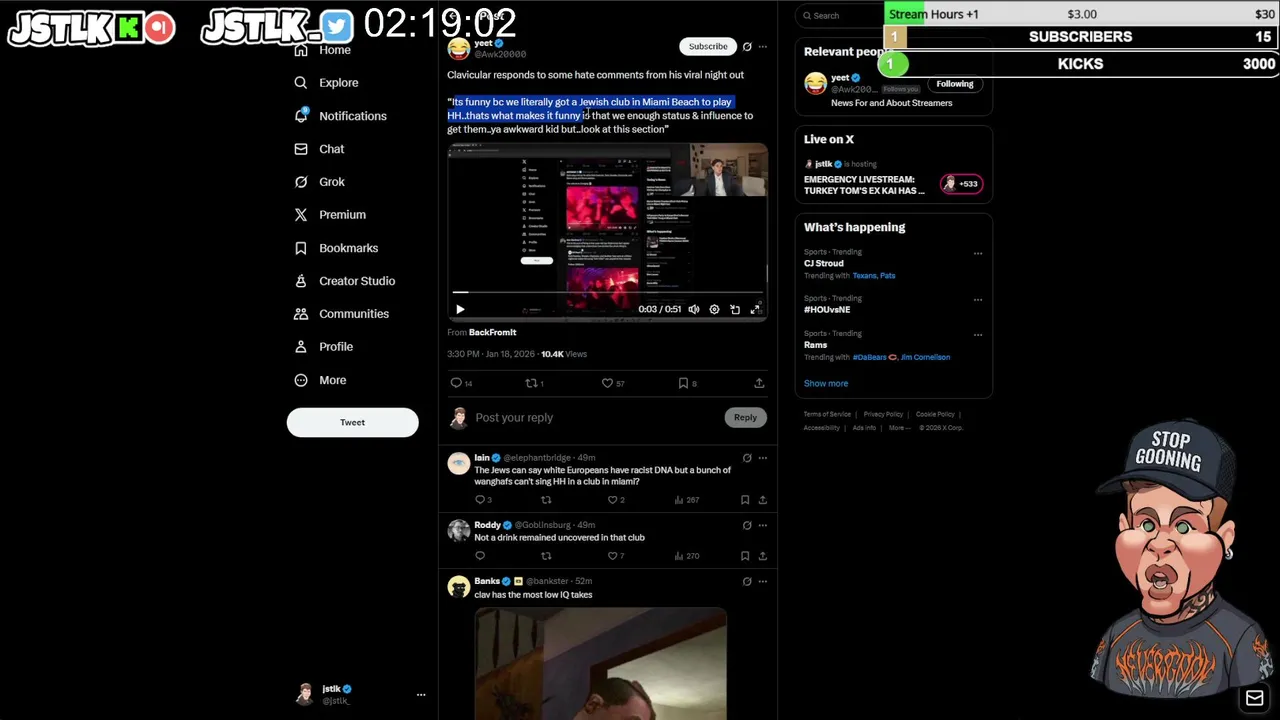Open more options on Roddy's reply
The image size is (1280, 720).
762,525
